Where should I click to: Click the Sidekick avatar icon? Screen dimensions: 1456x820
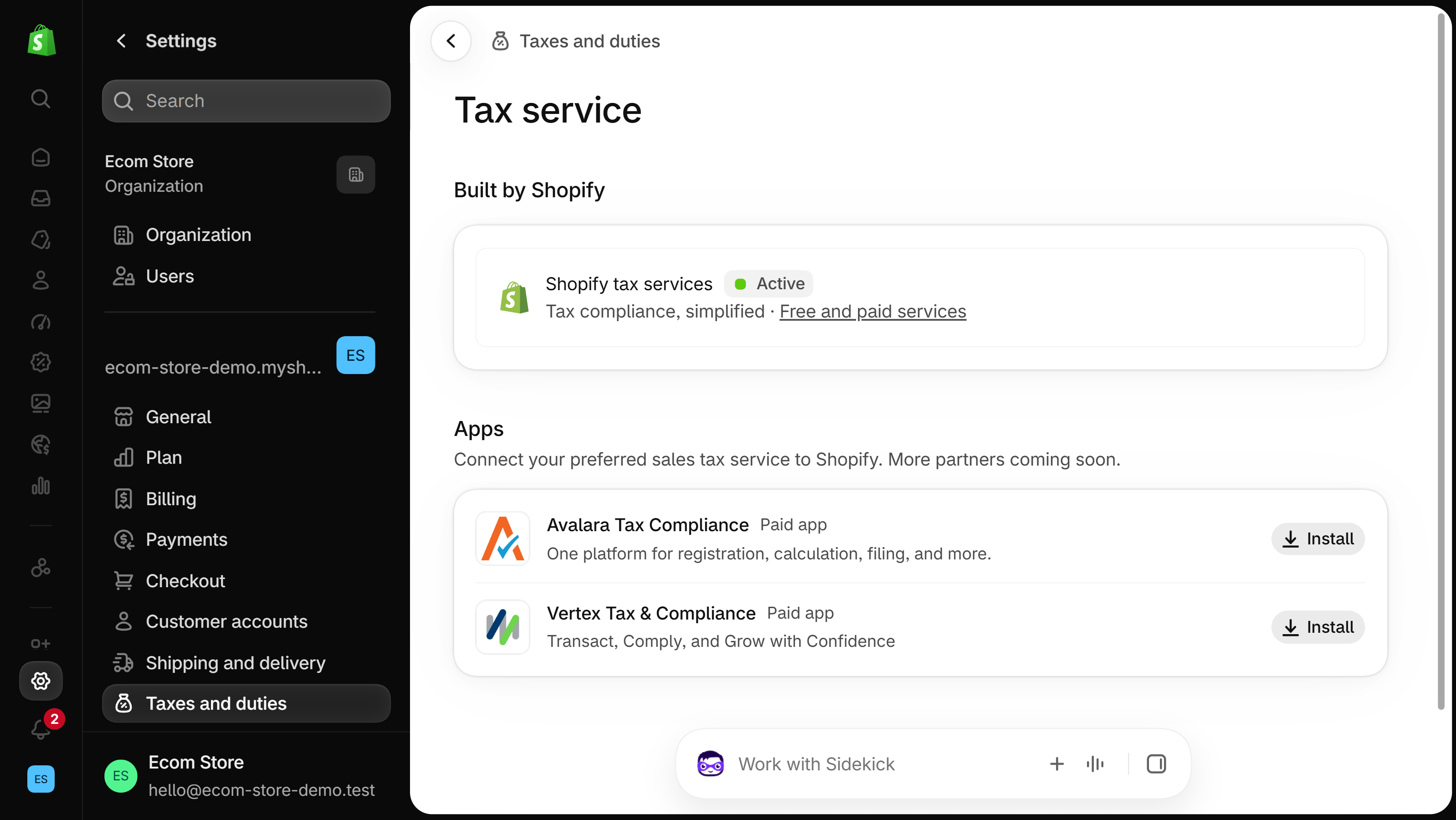pyautogui.click(x=711, y=764)
